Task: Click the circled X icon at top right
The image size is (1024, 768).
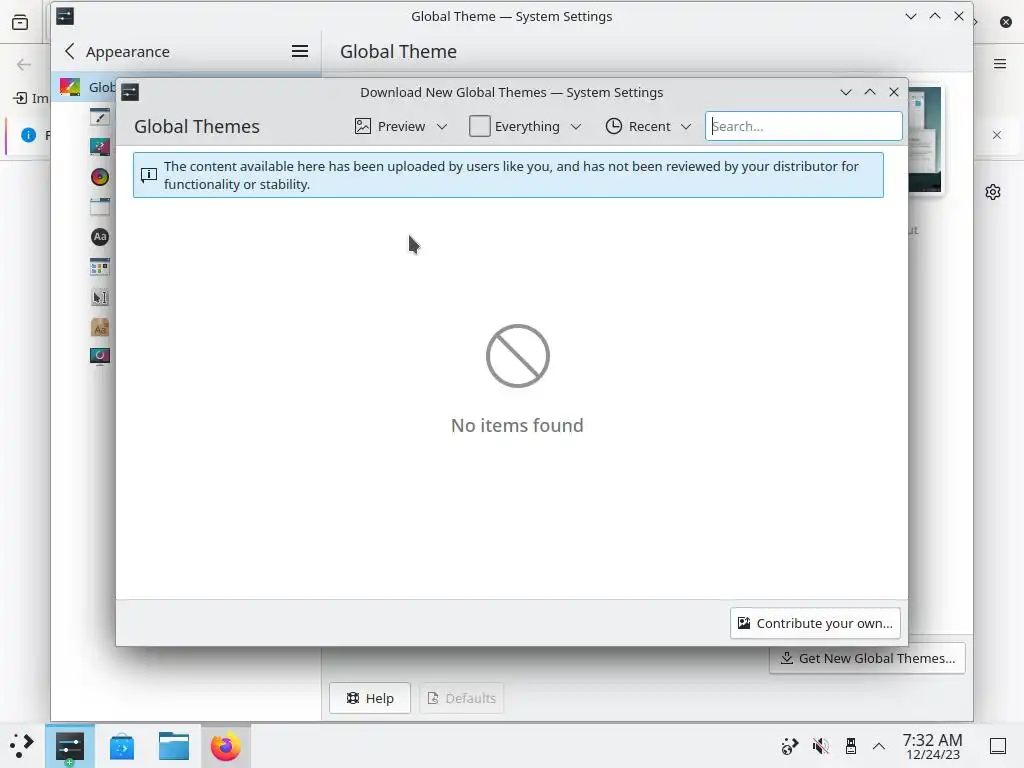Action: 1006,22
